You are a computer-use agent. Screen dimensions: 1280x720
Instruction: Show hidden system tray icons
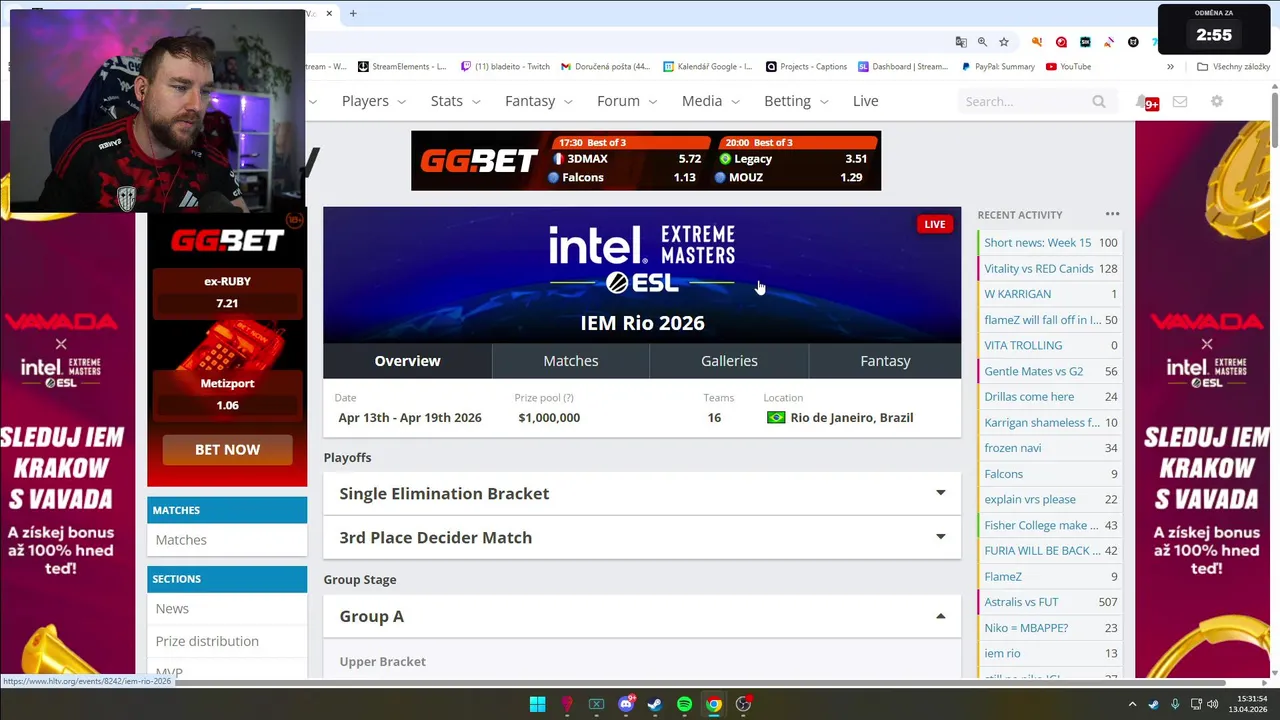(1132, 704)
